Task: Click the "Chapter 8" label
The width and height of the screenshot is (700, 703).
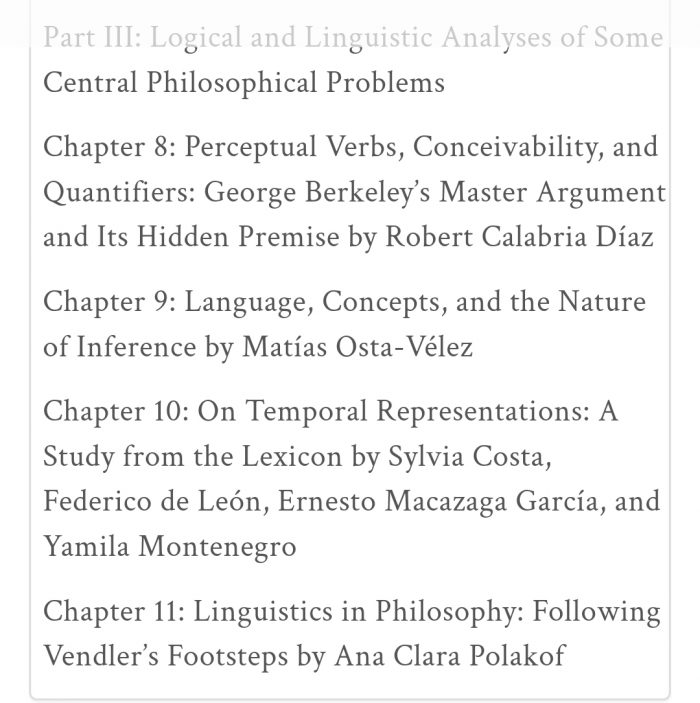Action: [108, 147]
